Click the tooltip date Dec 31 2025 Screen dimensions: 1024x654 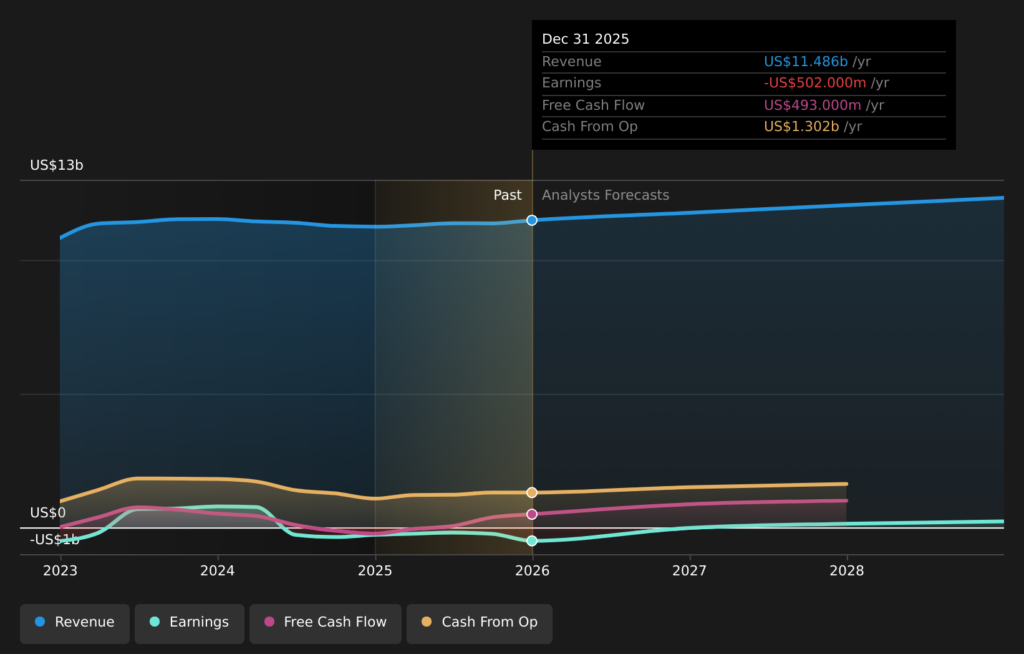tap(586, 39)
